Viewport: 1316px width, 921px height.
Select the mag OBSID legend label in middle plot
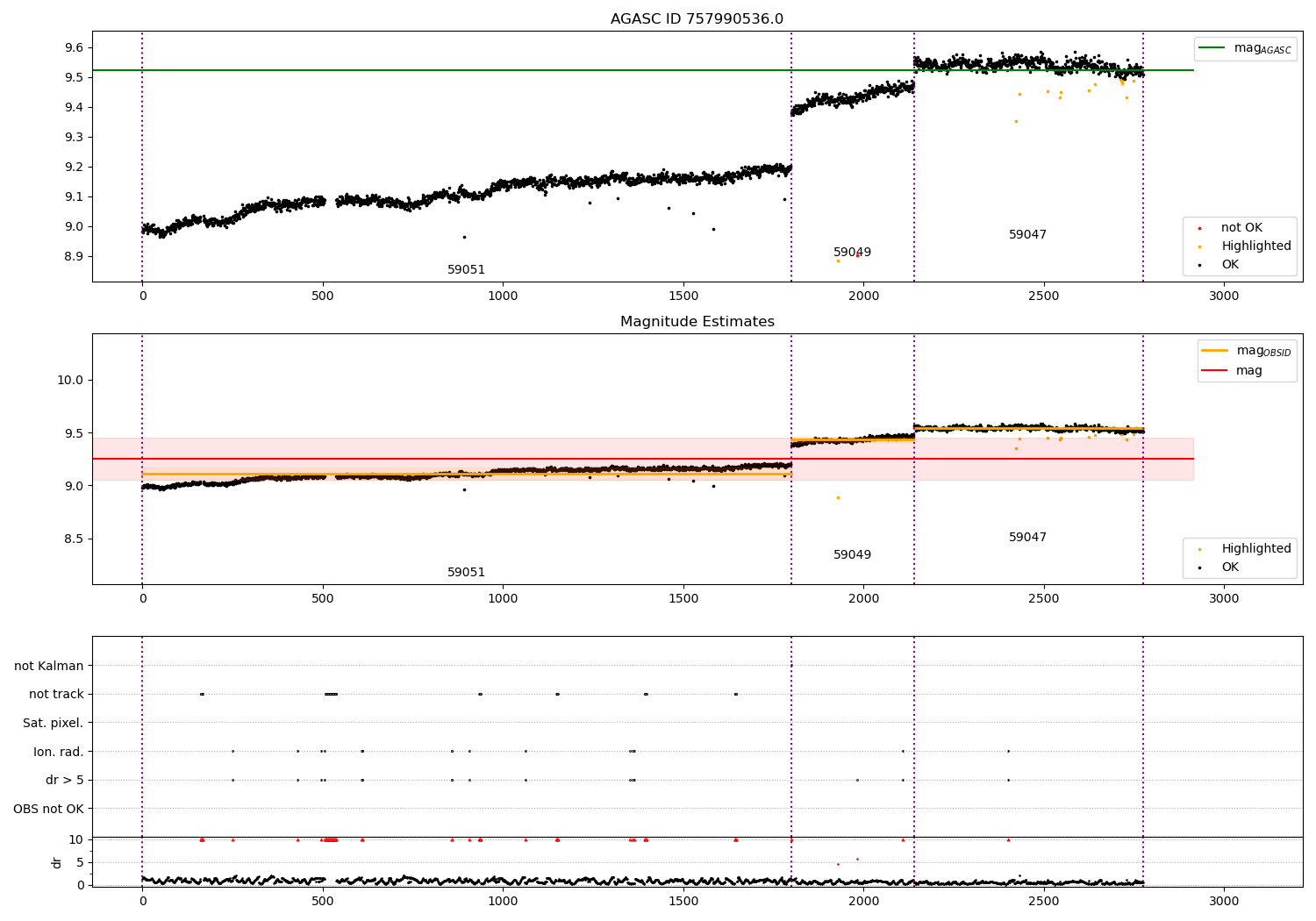click(x=1263, y=351)
